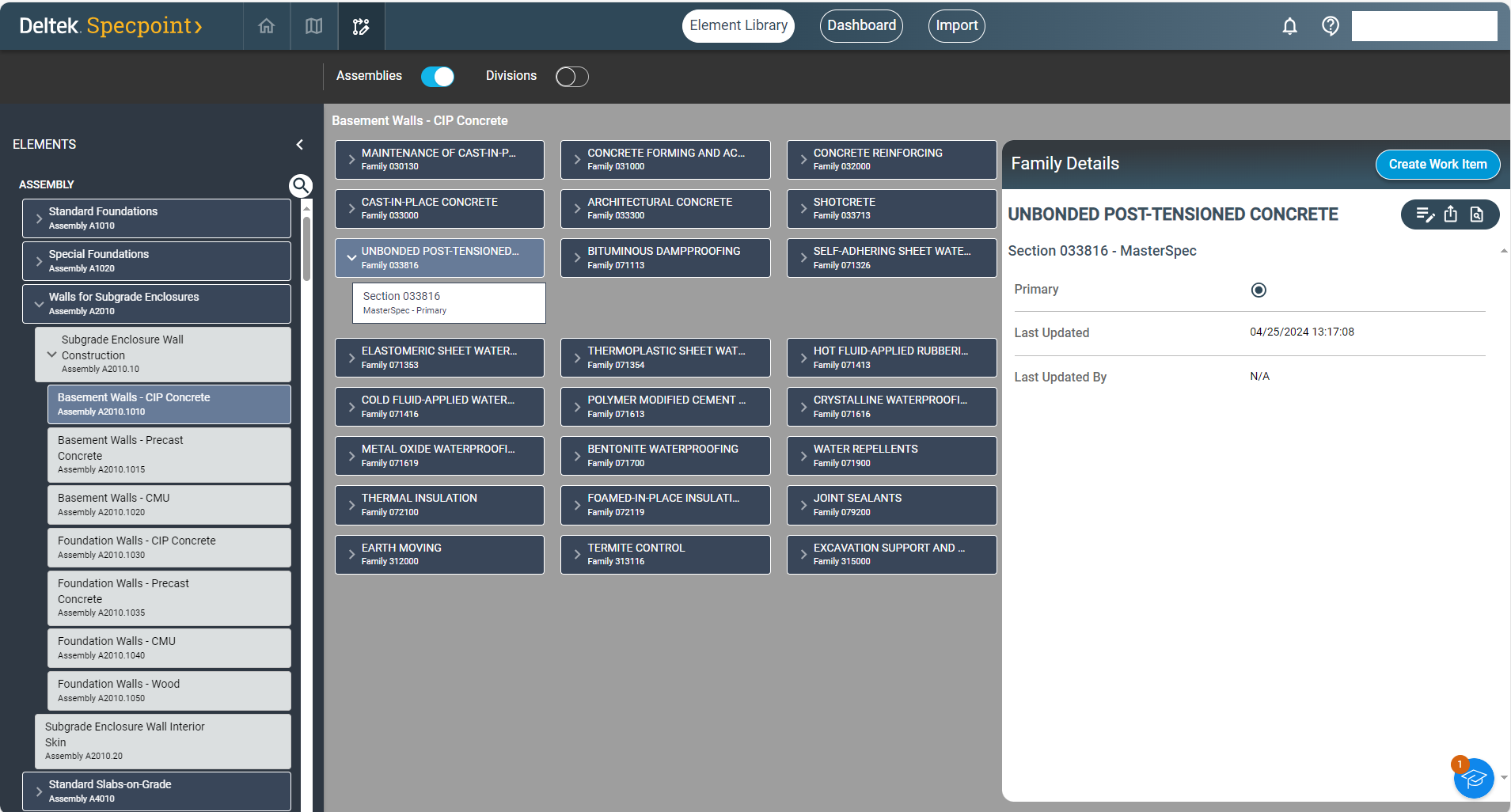Expand the Standard Foundations assembly
Image resolution: width=1511 pixels, height=812 pixels.
39,218
